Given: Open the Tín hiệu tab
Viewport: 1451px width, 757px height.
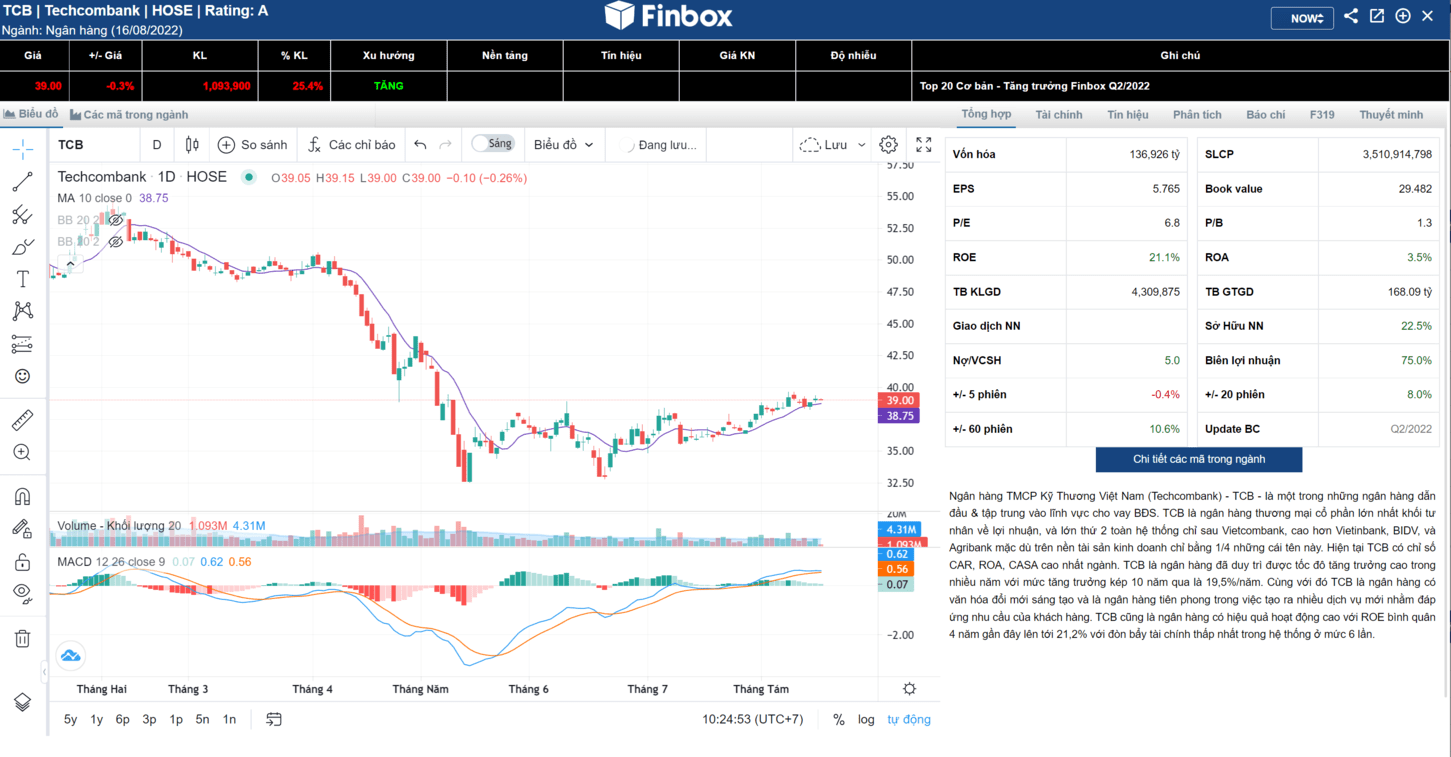Looking at the screenshot, I should click(1128, 115).
